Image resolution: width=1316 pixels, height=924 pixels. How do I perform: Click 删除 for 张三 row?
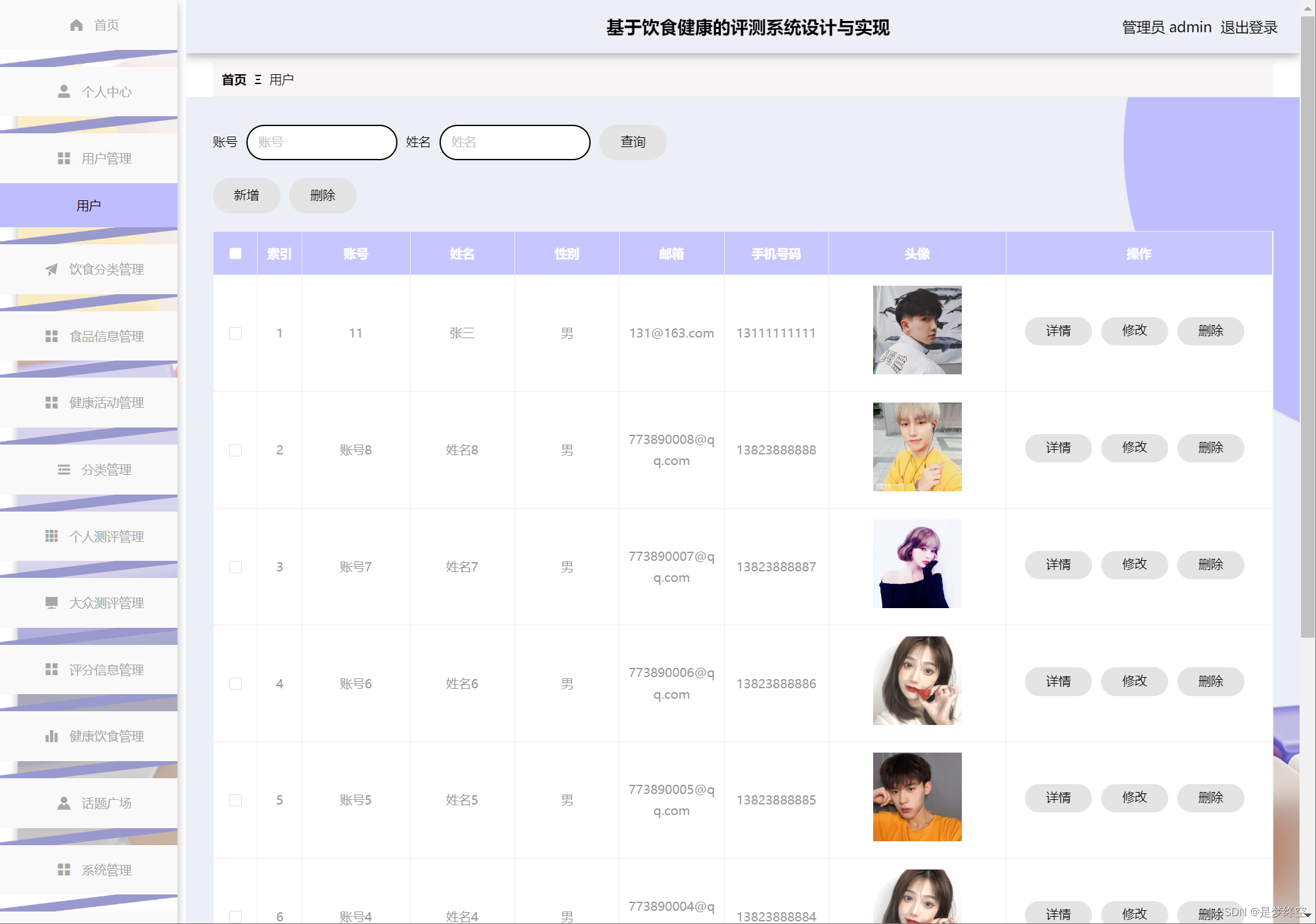[x=1210, y=331]
